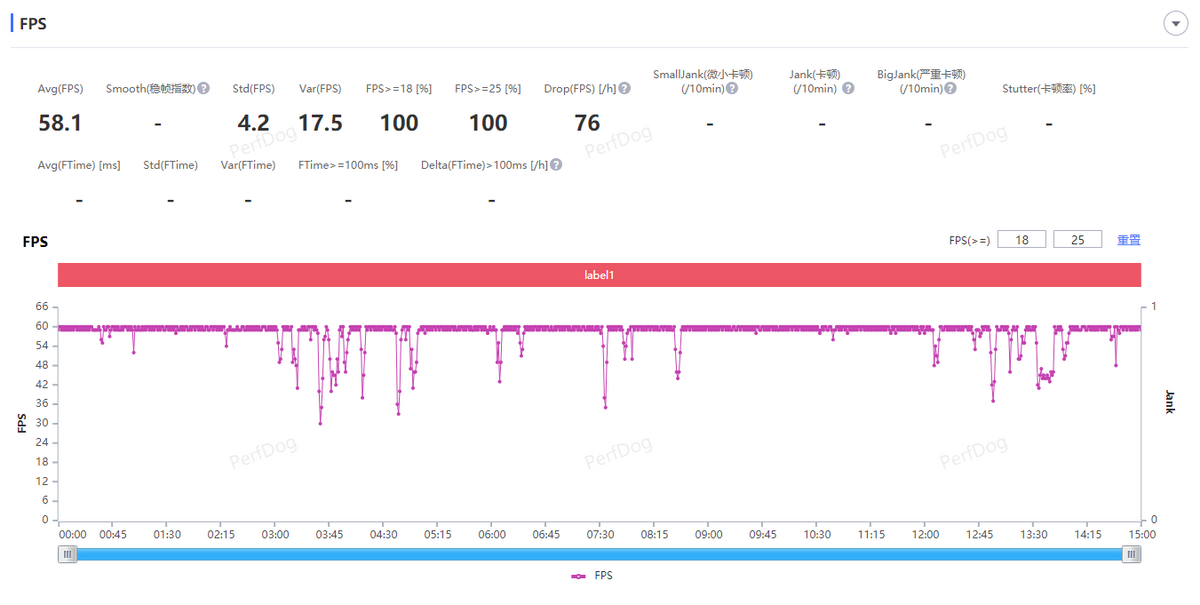Screen dimensions: 1200x605
Task: Open help icon for SmallJank metric
Action: tap(732, 88)
